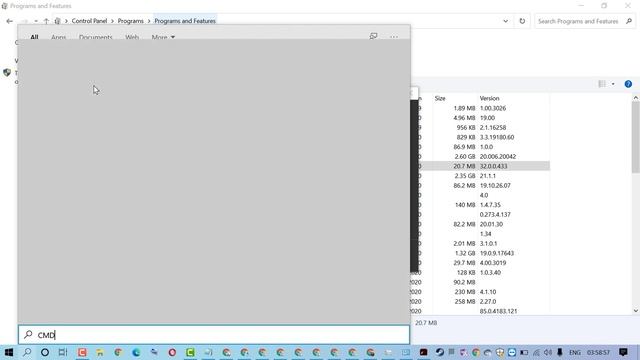Click the vertical scrollbar thumb in program list
This screenshot has width=640, height=360.
(636, 137)
